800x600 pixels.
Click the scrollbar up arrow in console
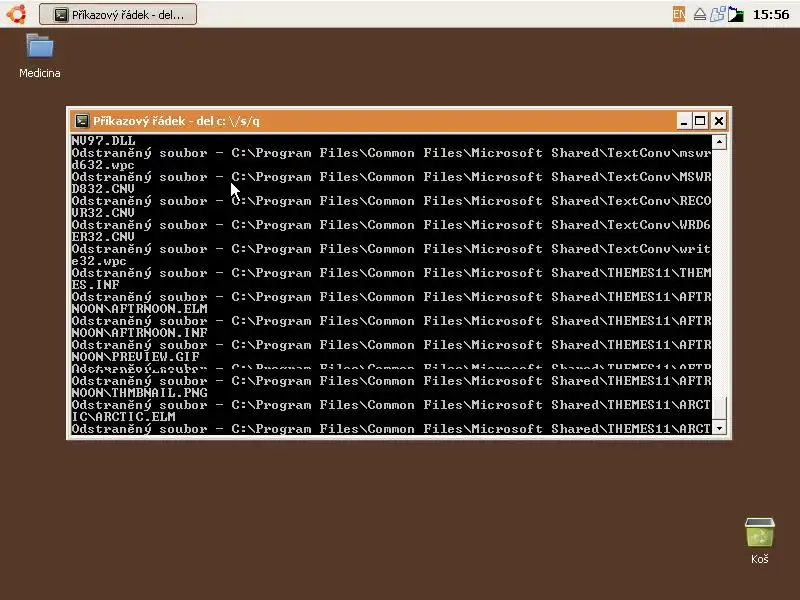(x=719, y=142)
